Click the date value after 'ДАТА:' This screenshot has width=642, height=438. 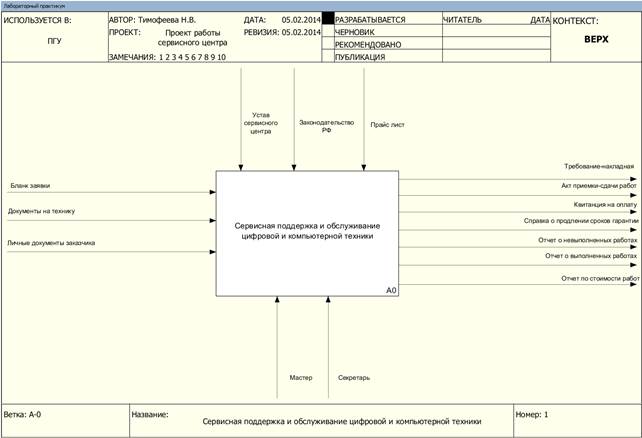coord(301,20)
